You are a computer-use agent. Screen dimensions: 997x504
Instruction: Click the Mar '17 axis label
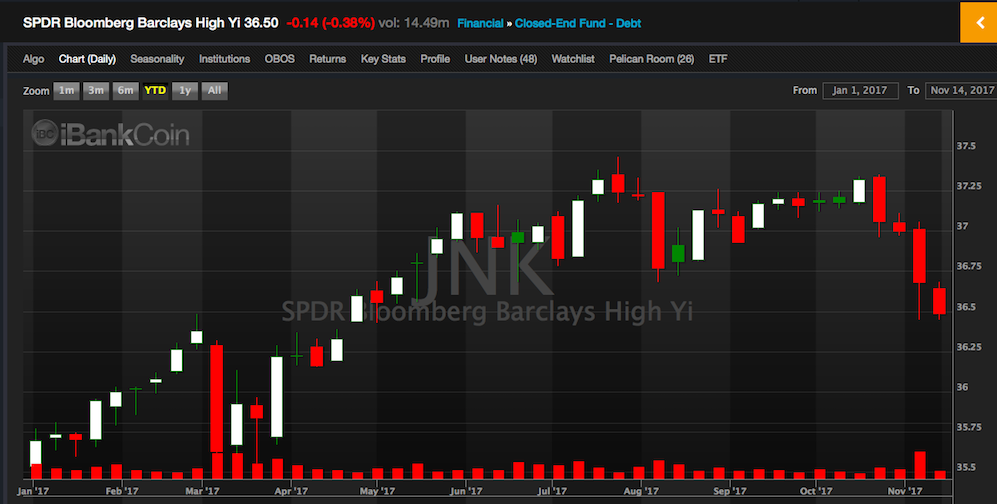pos(202,491)
